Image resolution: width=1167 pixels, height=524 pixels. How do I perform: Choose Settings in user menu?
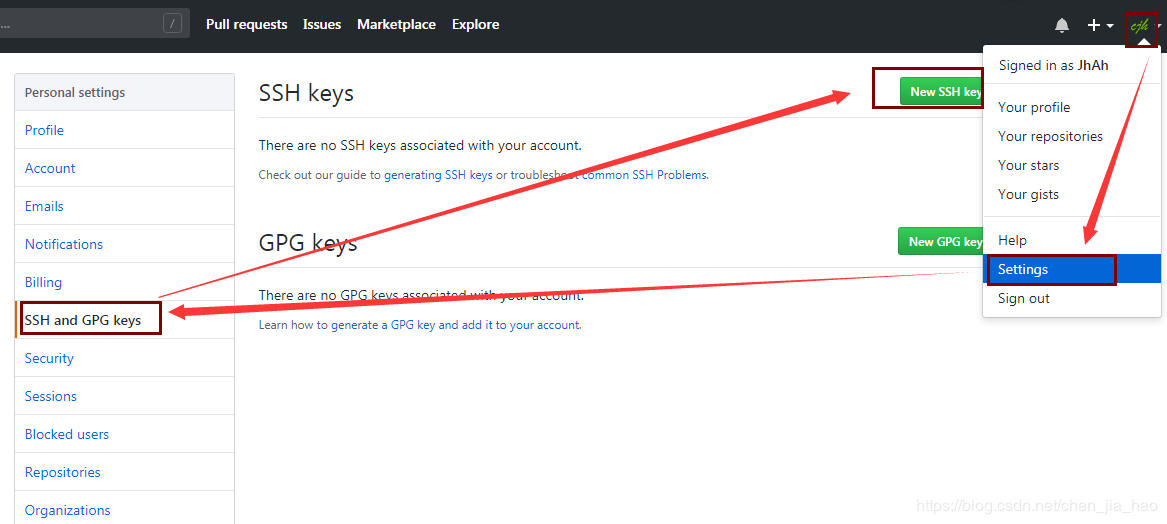[1072, 269]
